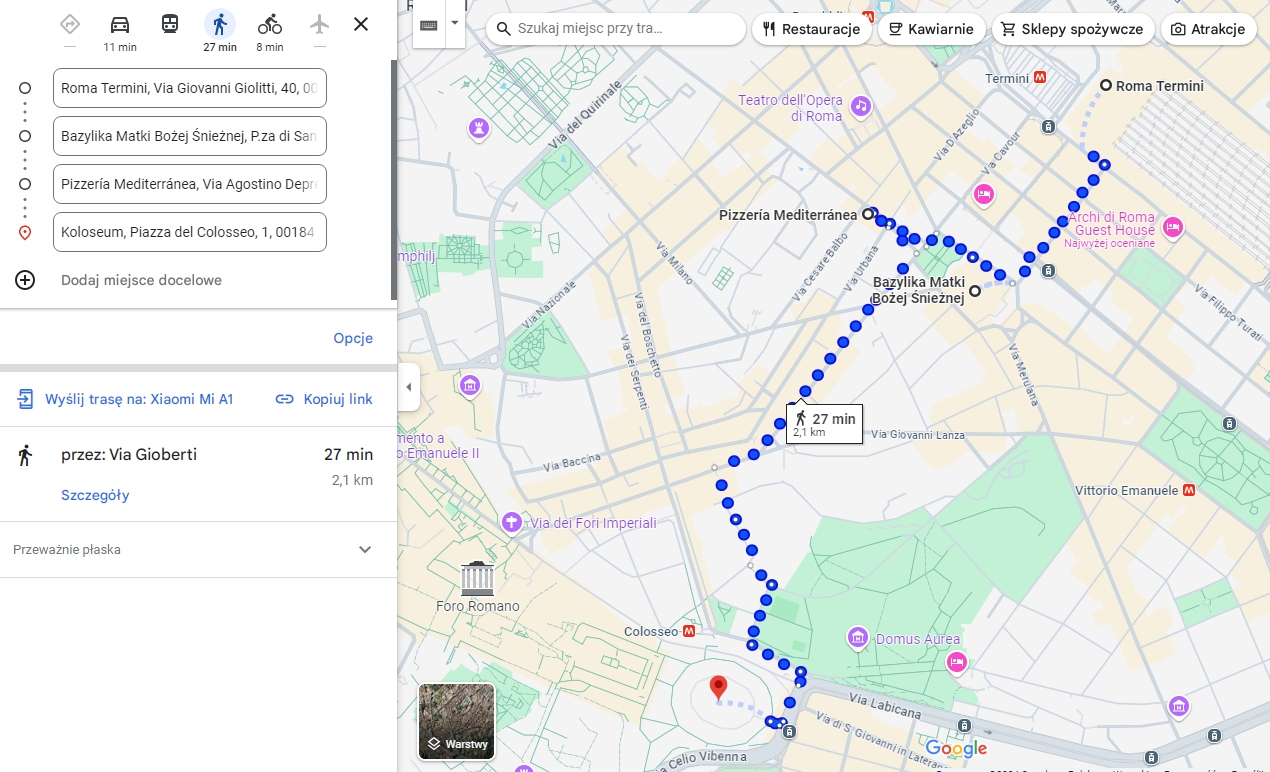Edit the Pizzería Mediterránea stop field
Viewport: 1270px width, 772px height.
[x=190, y=184]
